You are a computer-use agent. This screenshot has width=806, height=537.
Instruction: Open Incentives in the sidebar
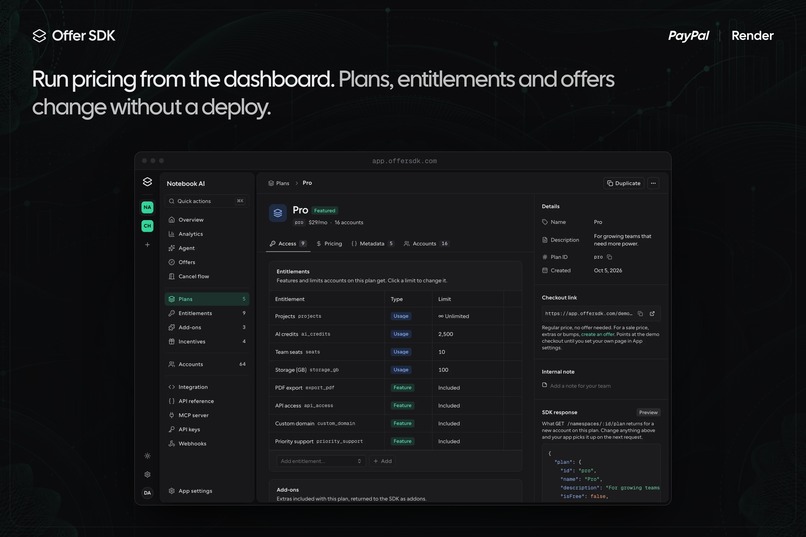tap(207, 341)
